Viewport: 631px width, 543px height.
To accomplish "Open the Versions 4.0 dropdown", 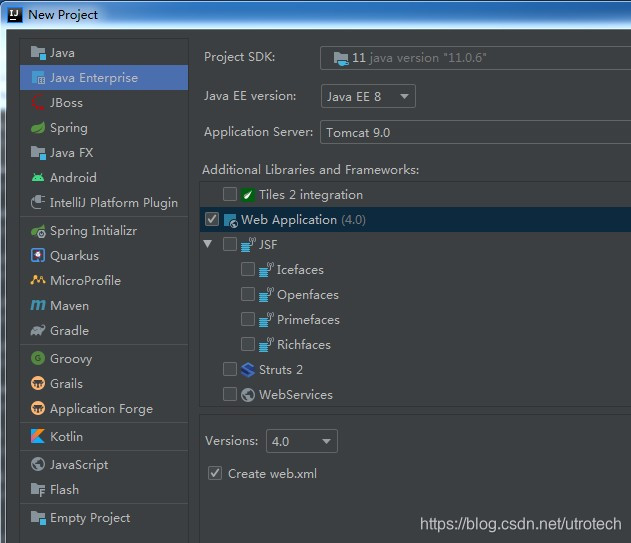I will coord(302,441).
